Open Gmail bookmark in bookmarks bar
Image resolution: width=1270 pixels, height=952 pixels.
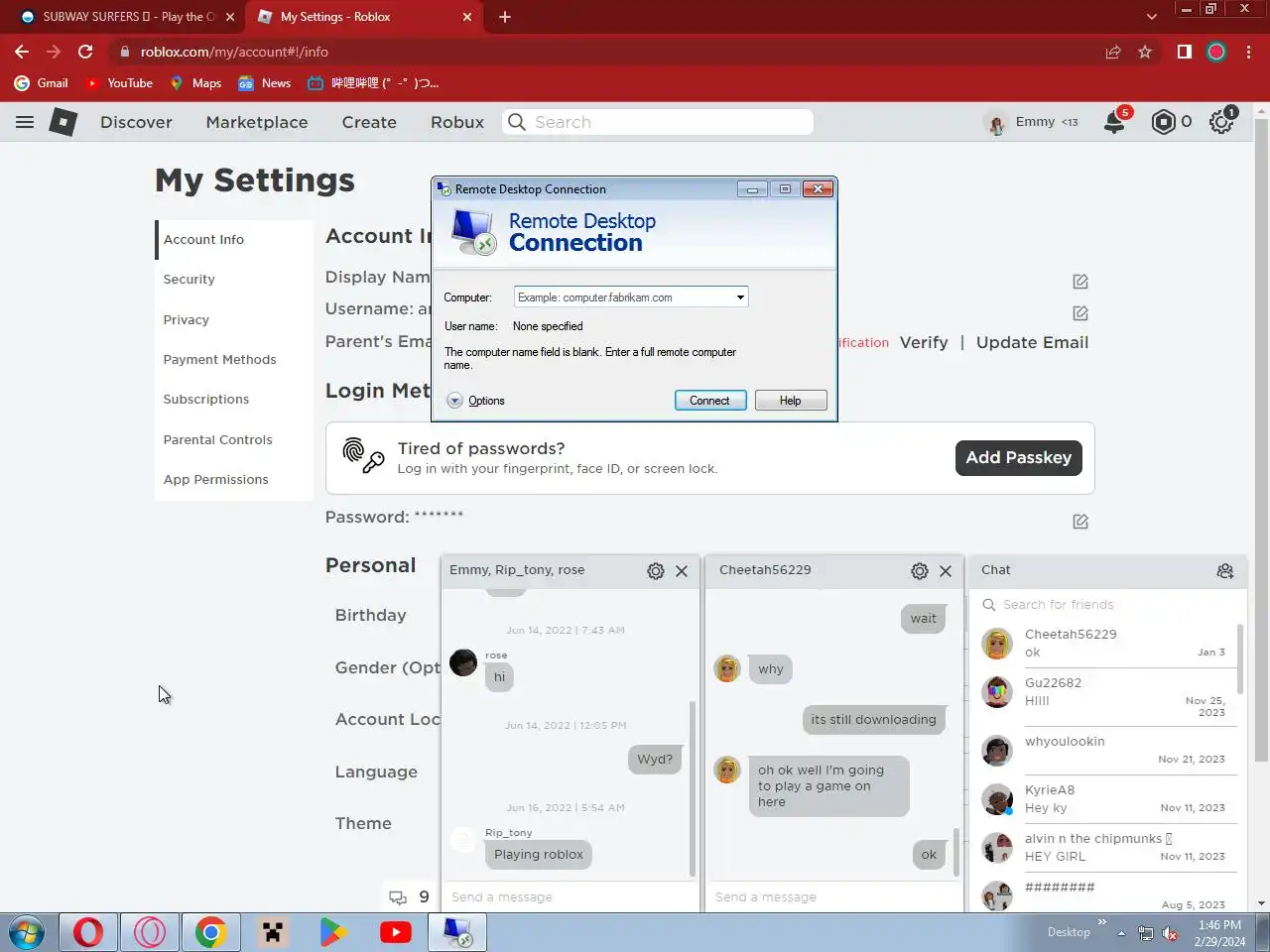pos(42,83)
